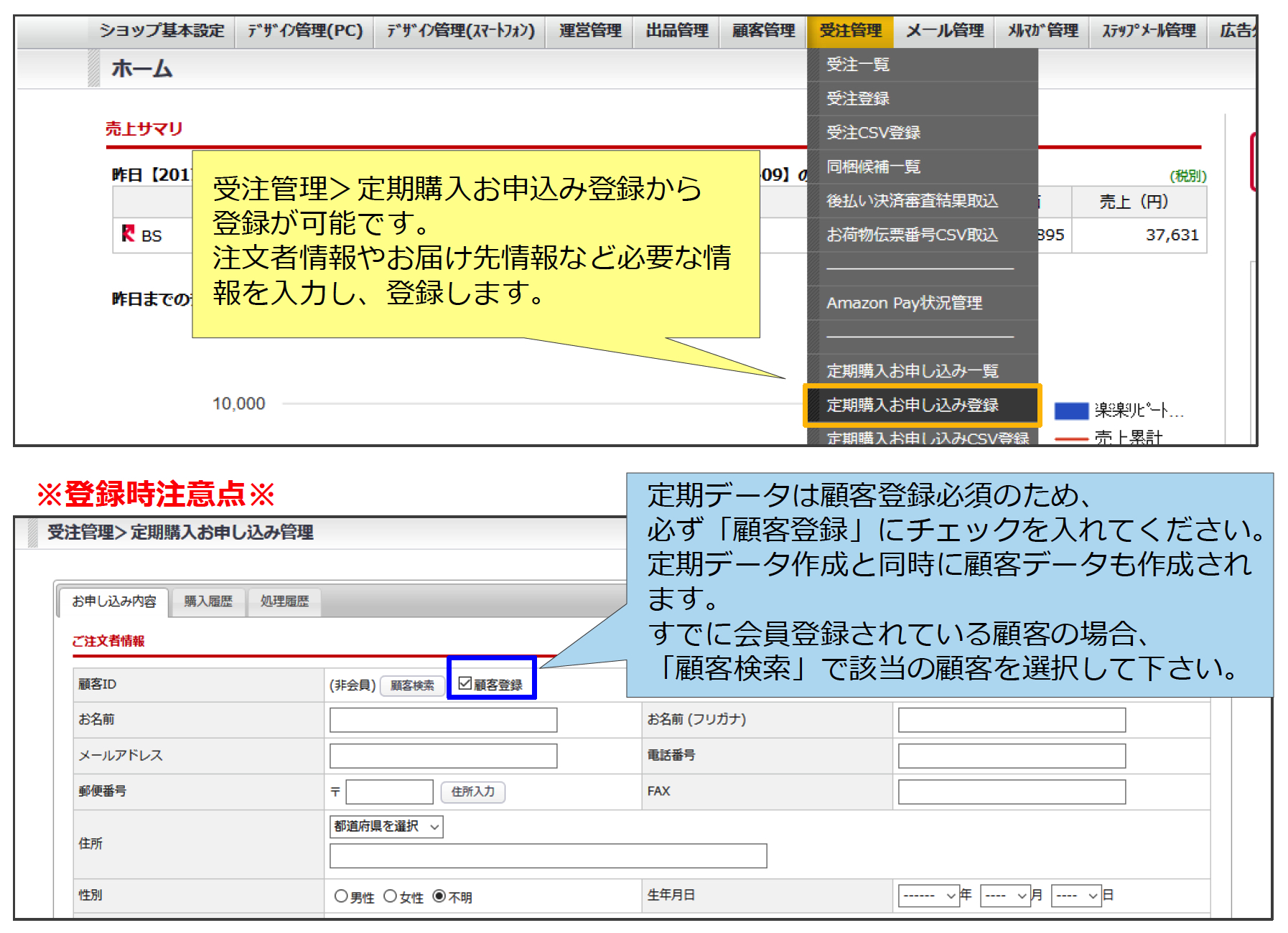
Task: Click the BS shop logo icon
Action: (x=129, y=234)
